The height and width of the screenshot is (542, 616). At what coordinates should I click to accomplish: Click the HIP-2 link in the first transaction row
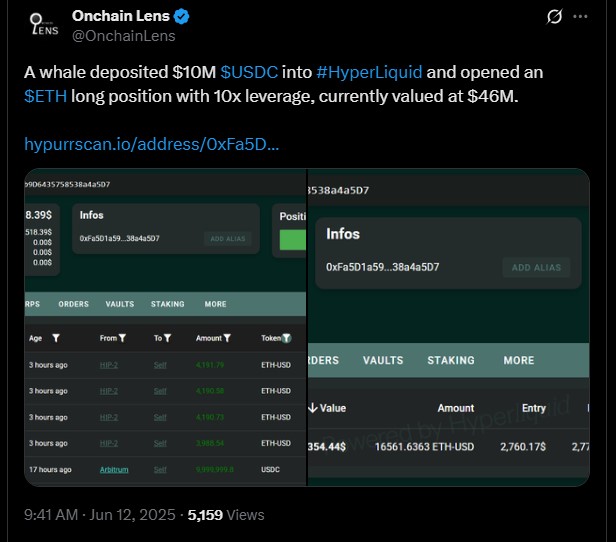(x=109, y=365)
